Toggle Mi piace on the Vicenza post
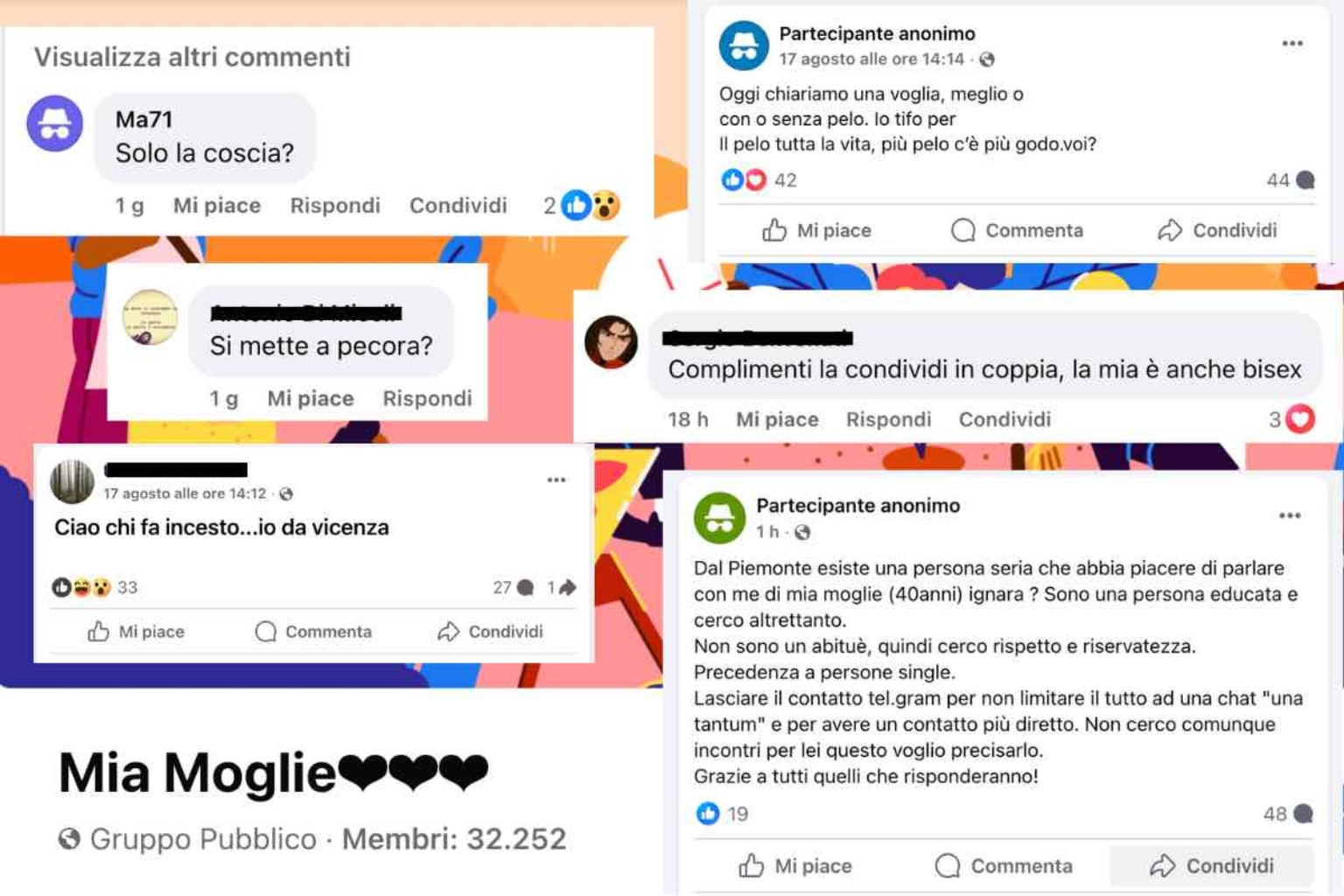The image size is (1344, 896). [x=136, y=632]
